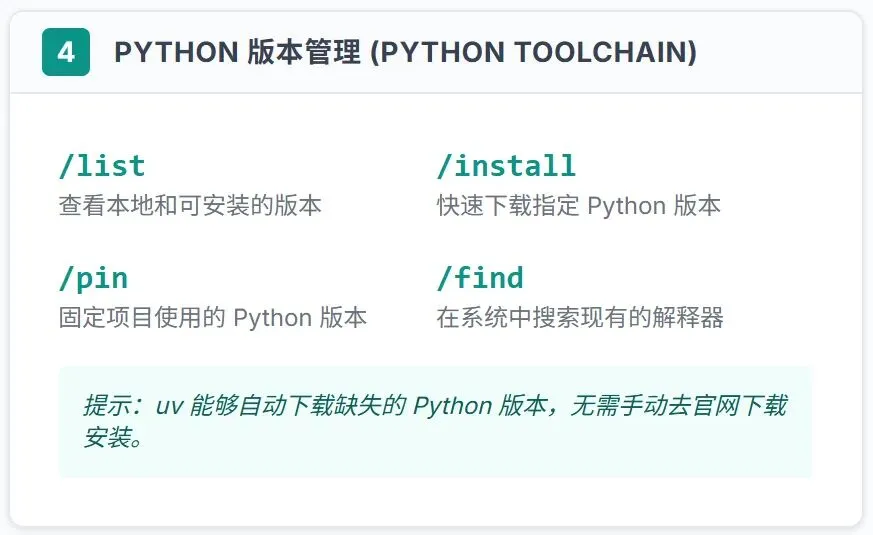Click description "在系统中搜索现有的解释器"
This screenshot has height=535, width=873.
579,318
